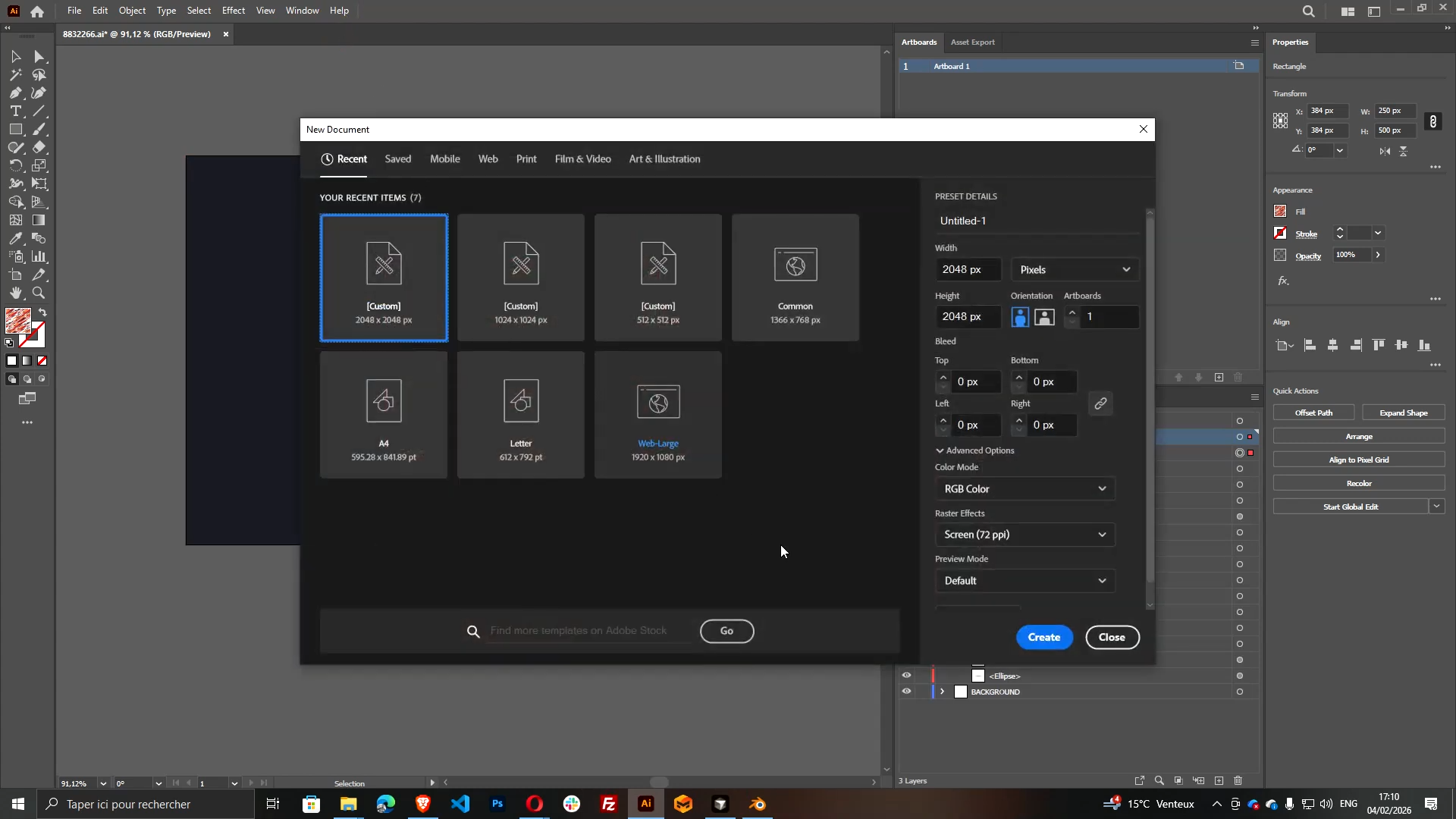Viewport: 1456px width, 819px height.
Task: Toggle portrait orientation for the new document
Action: point(1020,317)
